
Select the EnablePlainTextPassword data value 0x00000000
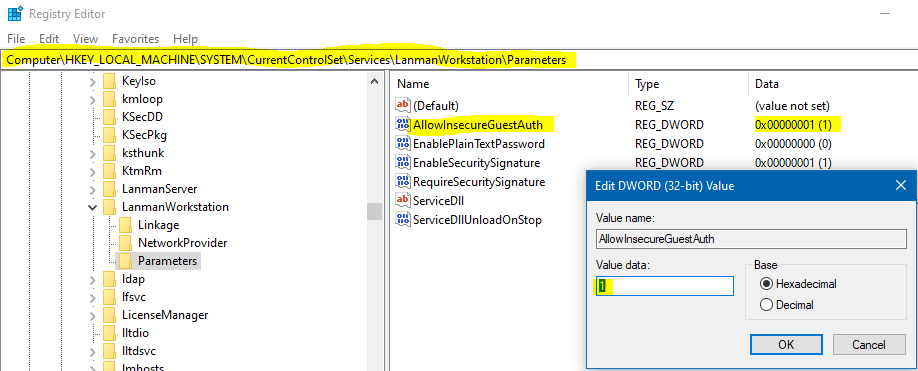[x=793, y=143]
